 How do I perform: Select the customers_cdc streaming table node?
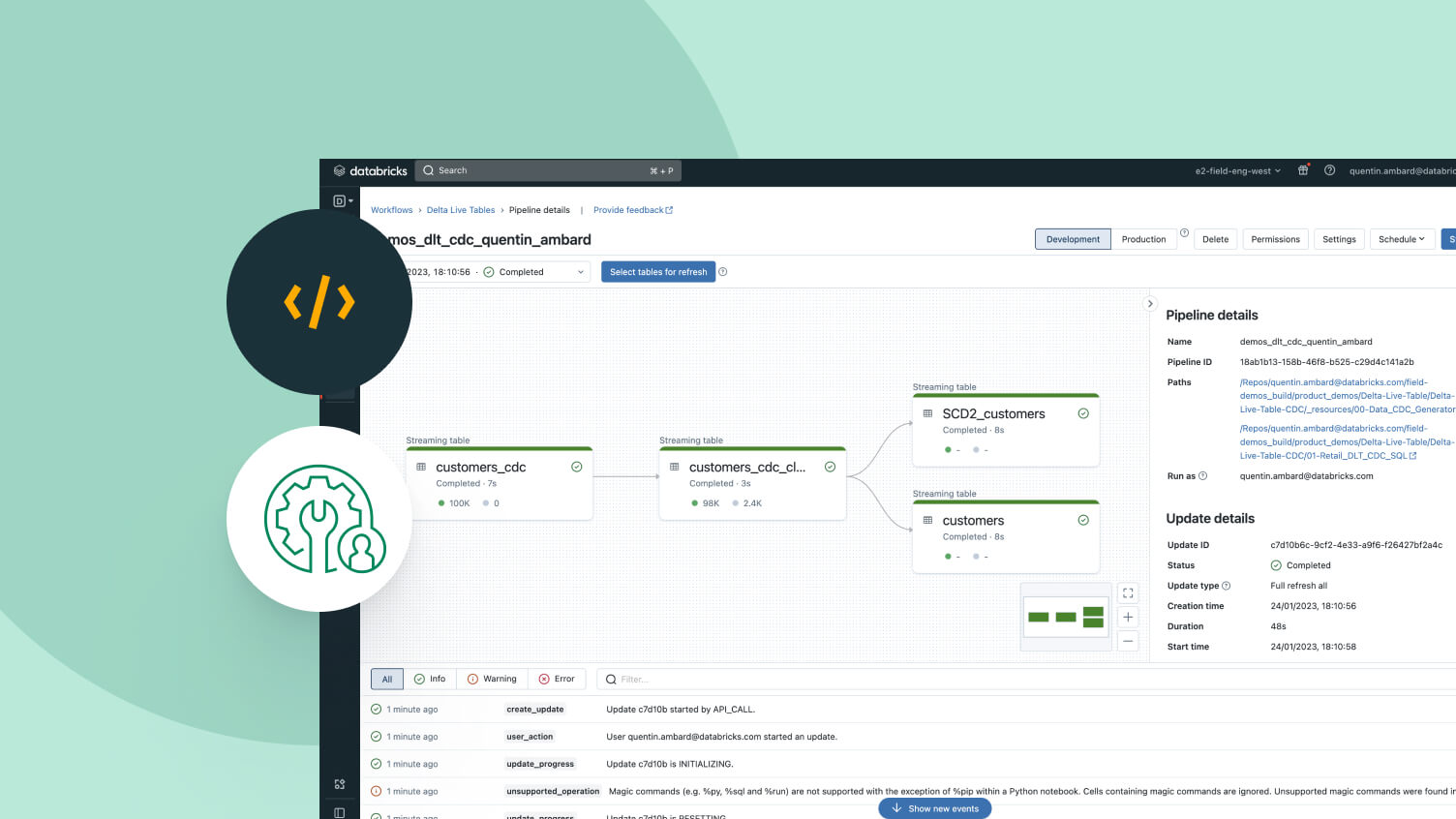coord(500,483)
